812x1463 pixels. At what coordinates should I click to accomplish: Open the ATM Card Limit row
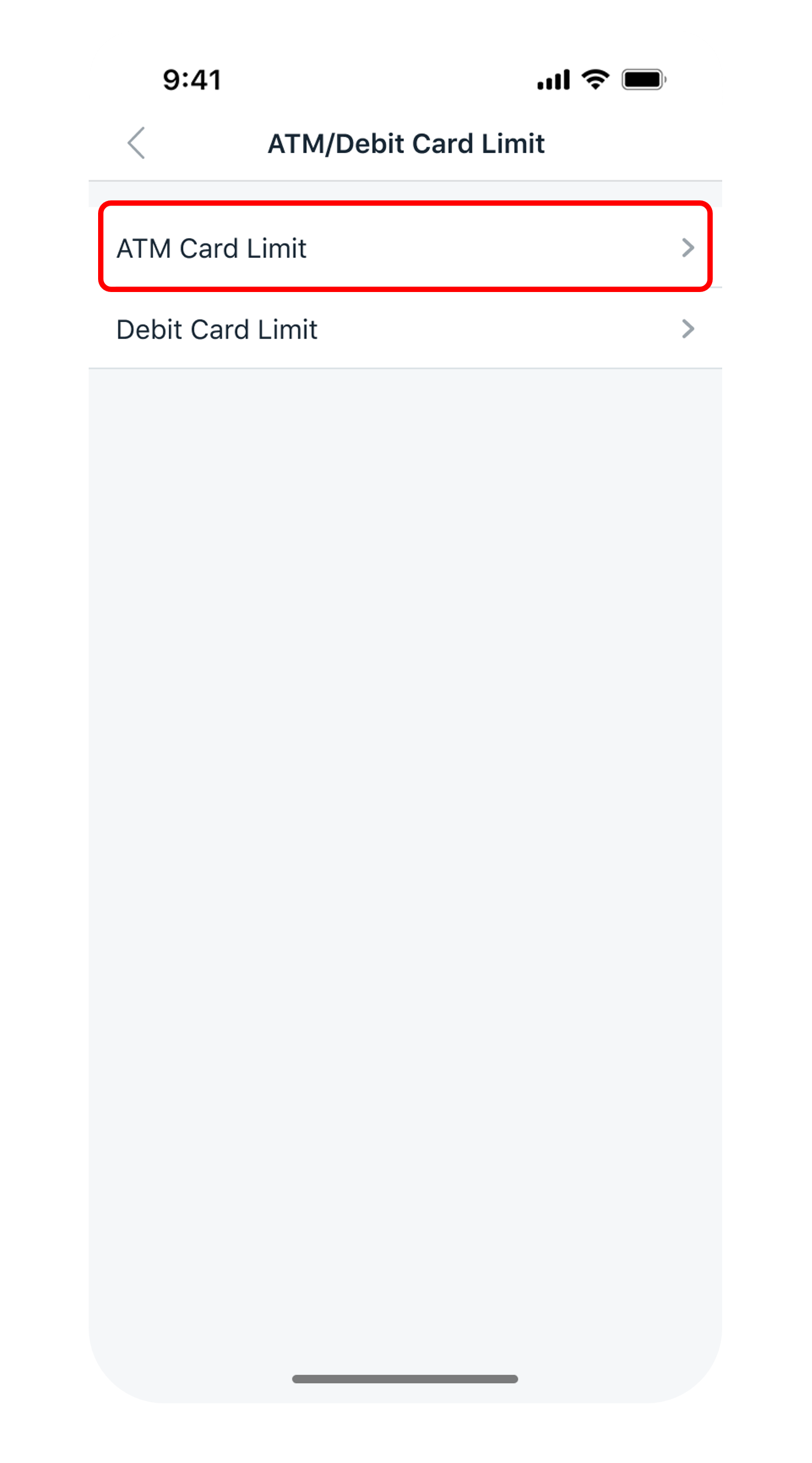(x=405, y=247)
